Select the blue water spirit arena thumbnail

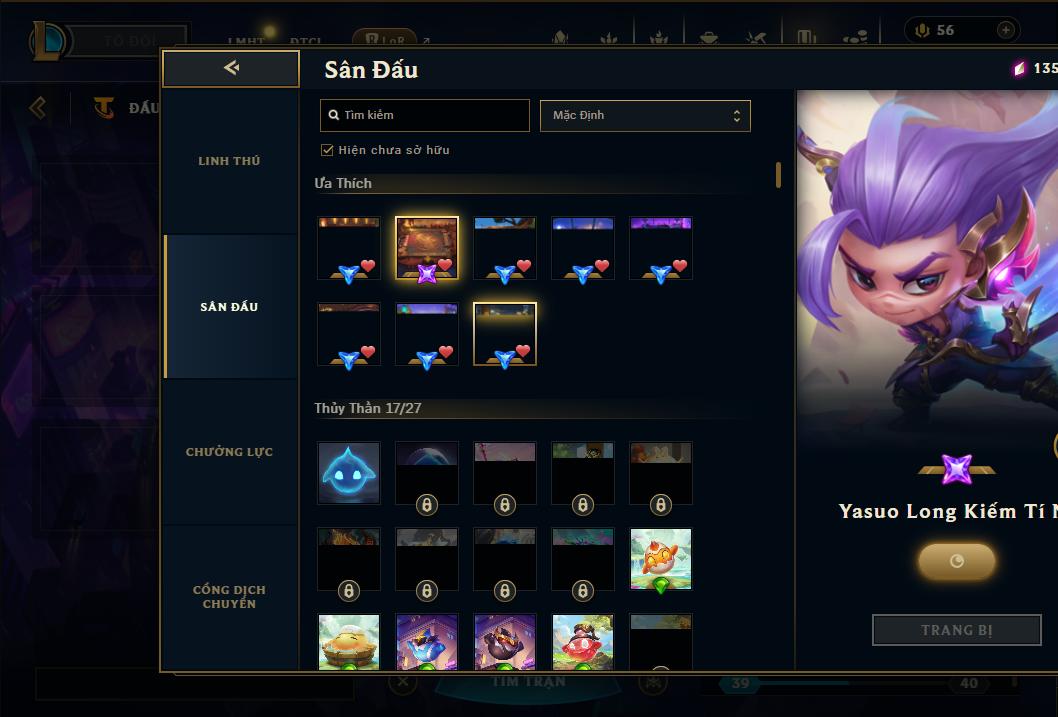(x=349, y=473)
